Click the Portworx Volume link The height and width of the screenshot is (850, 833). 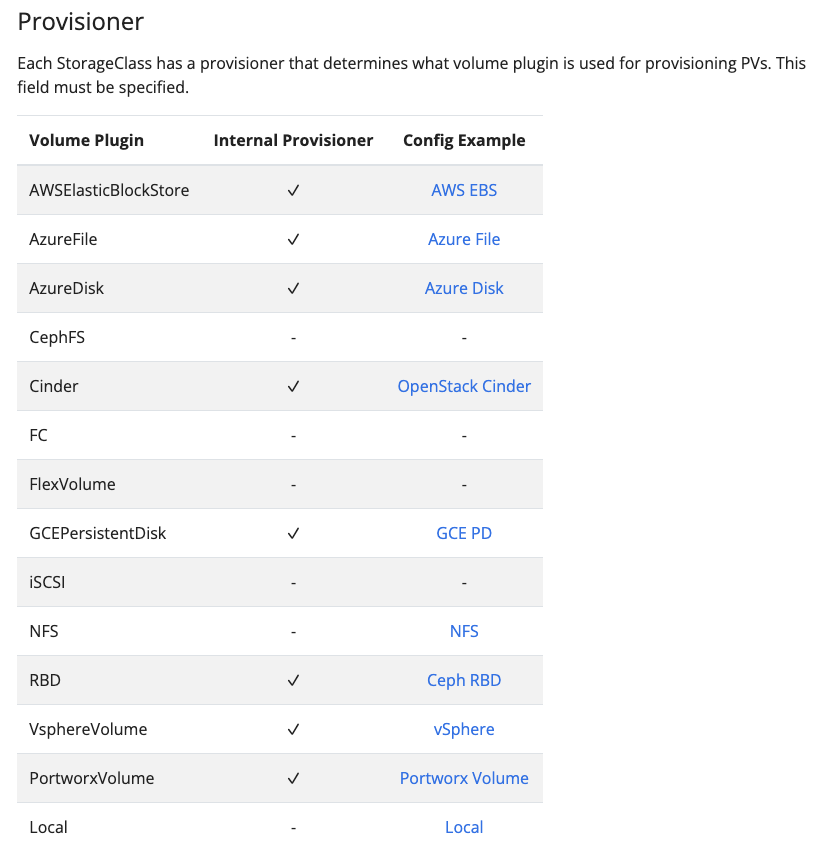[x=464, y=778]
